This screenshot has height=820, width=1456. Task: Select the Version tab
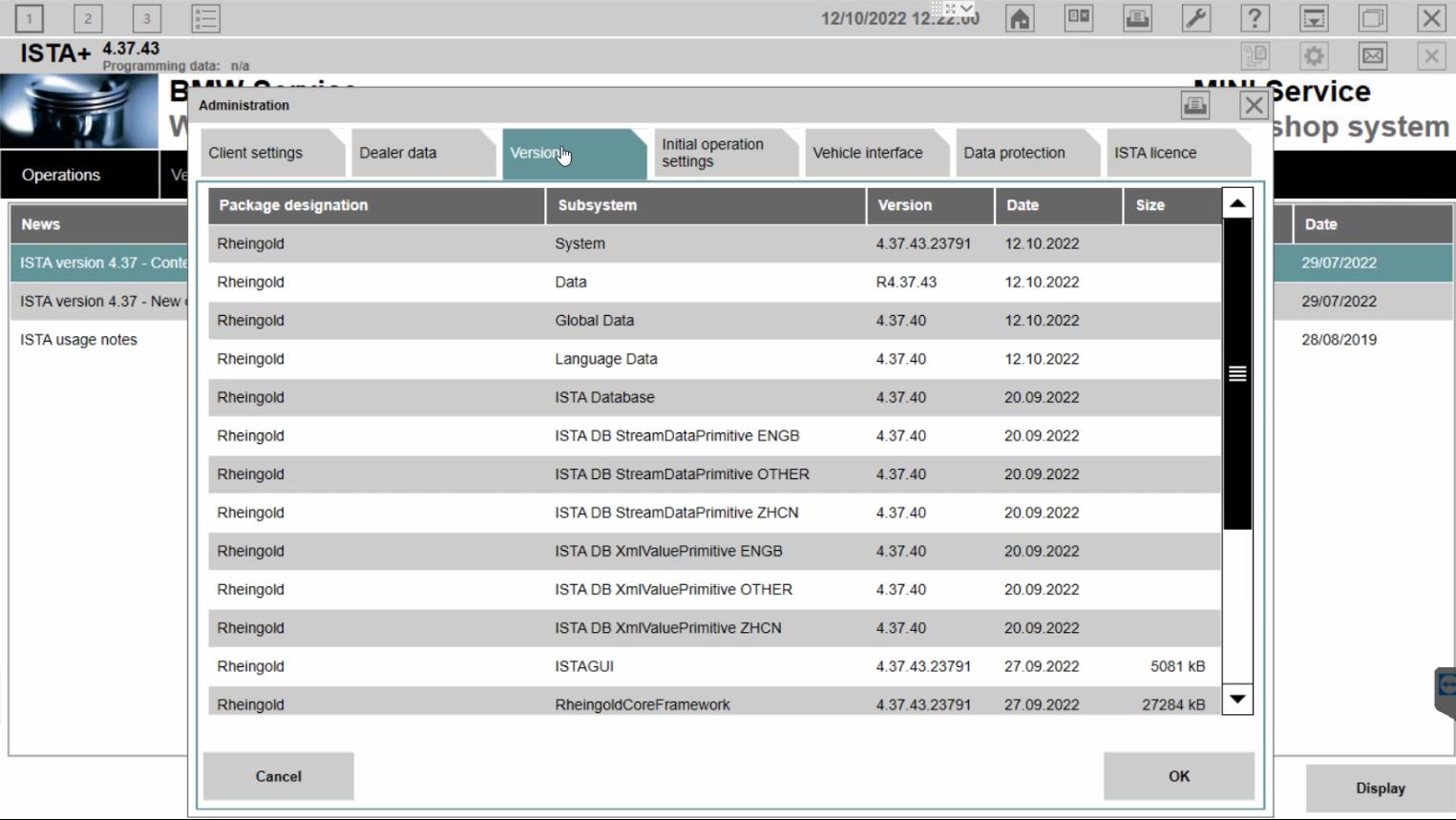pyautogui.click(x=574, y=153)
